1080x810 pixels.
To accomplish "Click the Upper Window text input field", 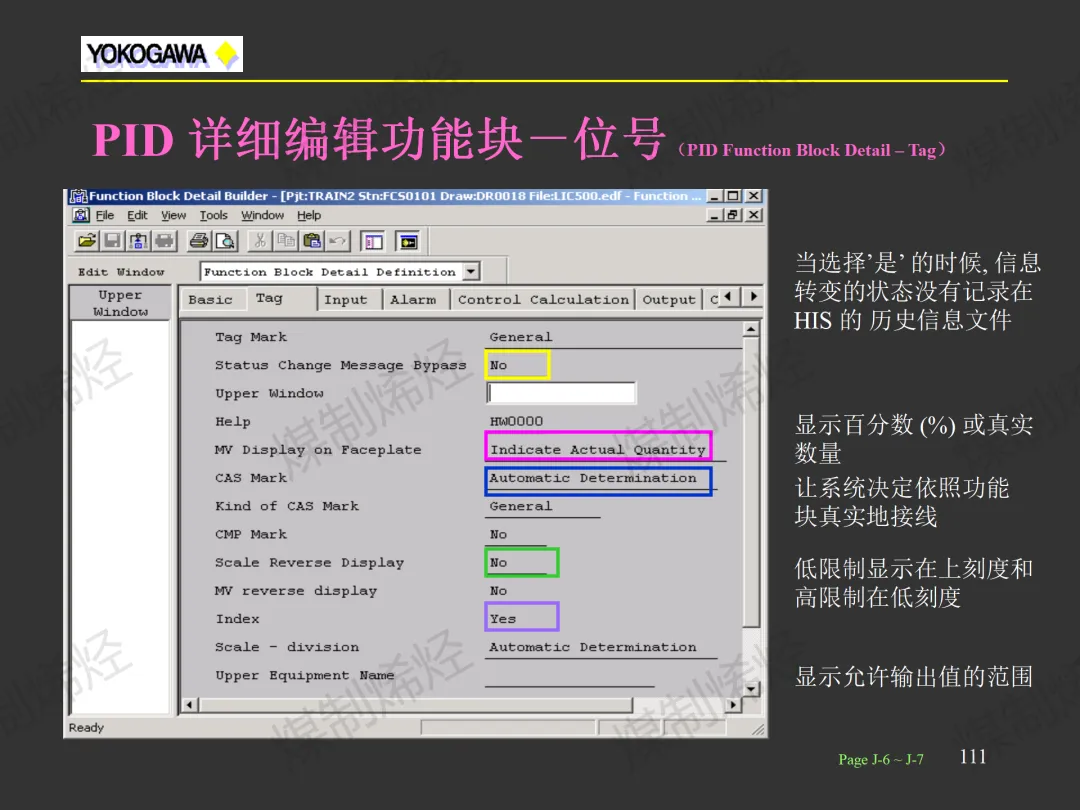I will [x=561, y=393].
